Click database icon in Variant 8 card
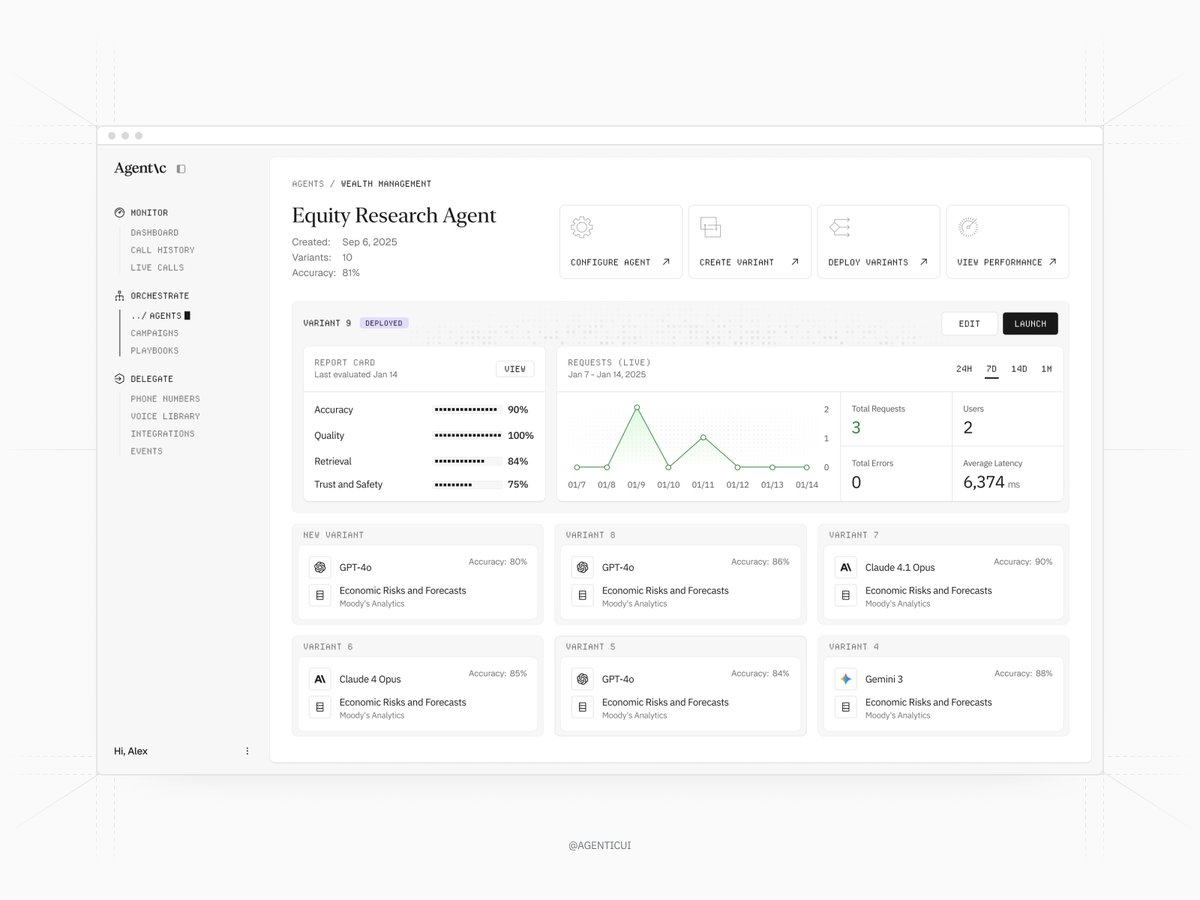The image size is (1200, 900). (582, 595)
